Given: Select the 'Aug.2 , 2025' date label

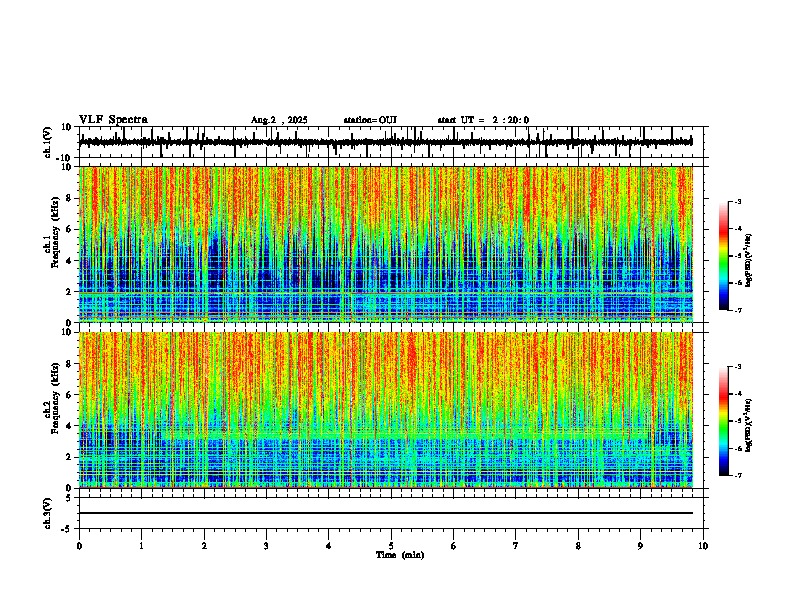Looking at the screenshot, I should (279, 120).
